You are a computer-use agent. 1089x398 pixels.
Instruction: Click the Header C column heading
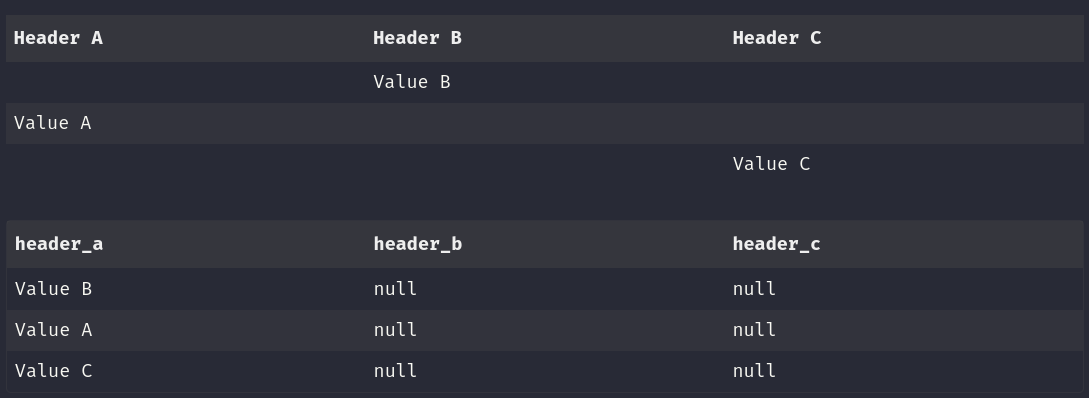point(776,38)
